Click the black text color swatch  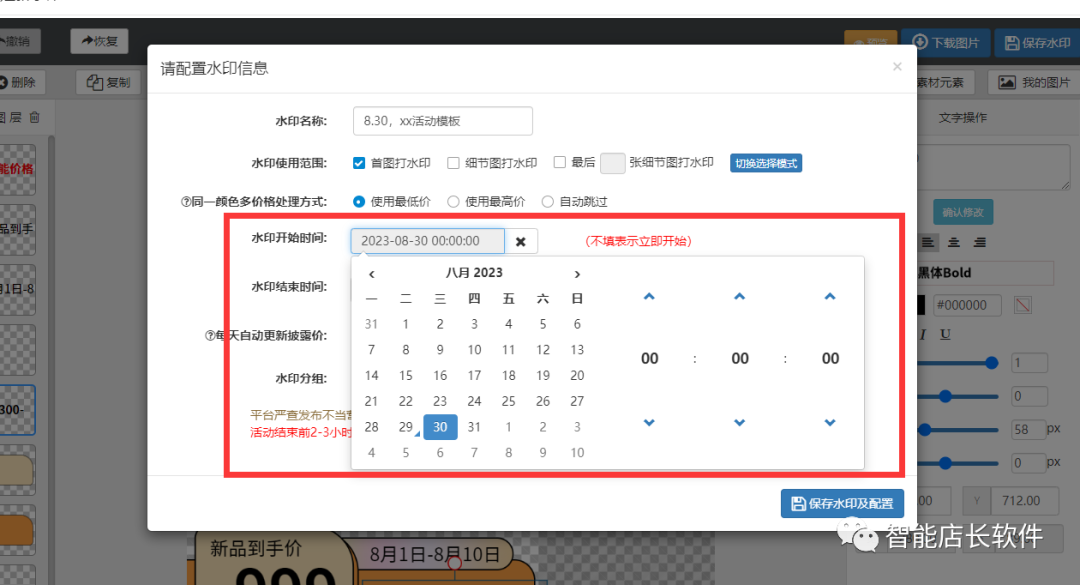click(920, 305)
